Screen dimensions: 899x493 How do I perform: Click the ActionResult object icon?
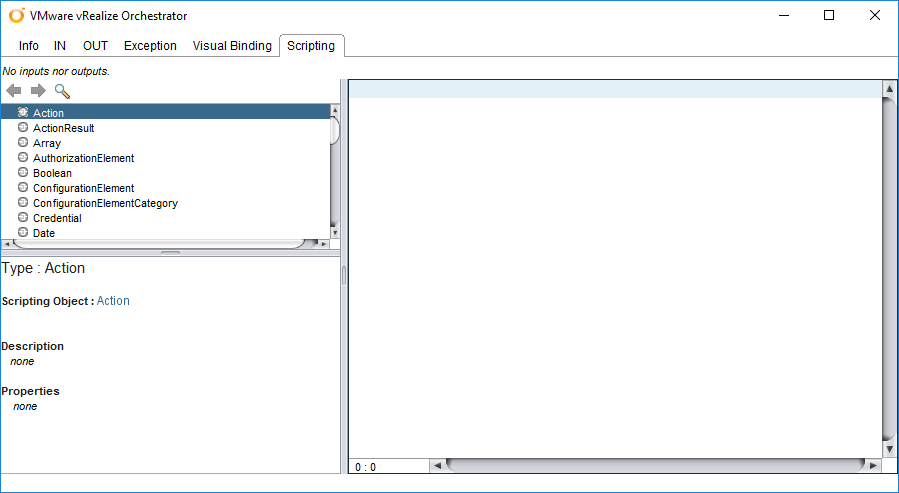pos(23,128)
